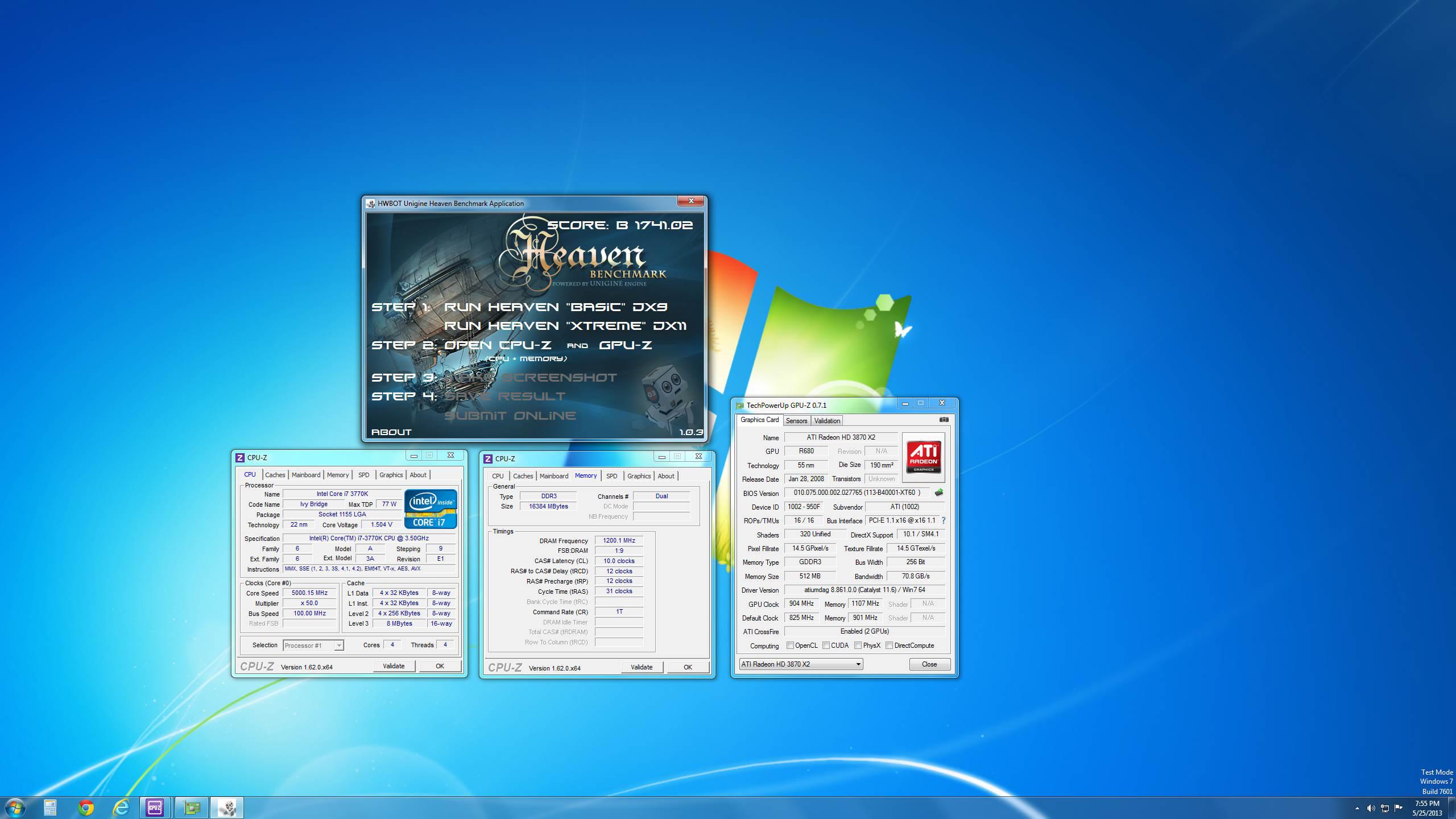This screenshot has height=819, width=1456.
Task: Show hidden tray icons arrow
Action: click(1357, 808)
